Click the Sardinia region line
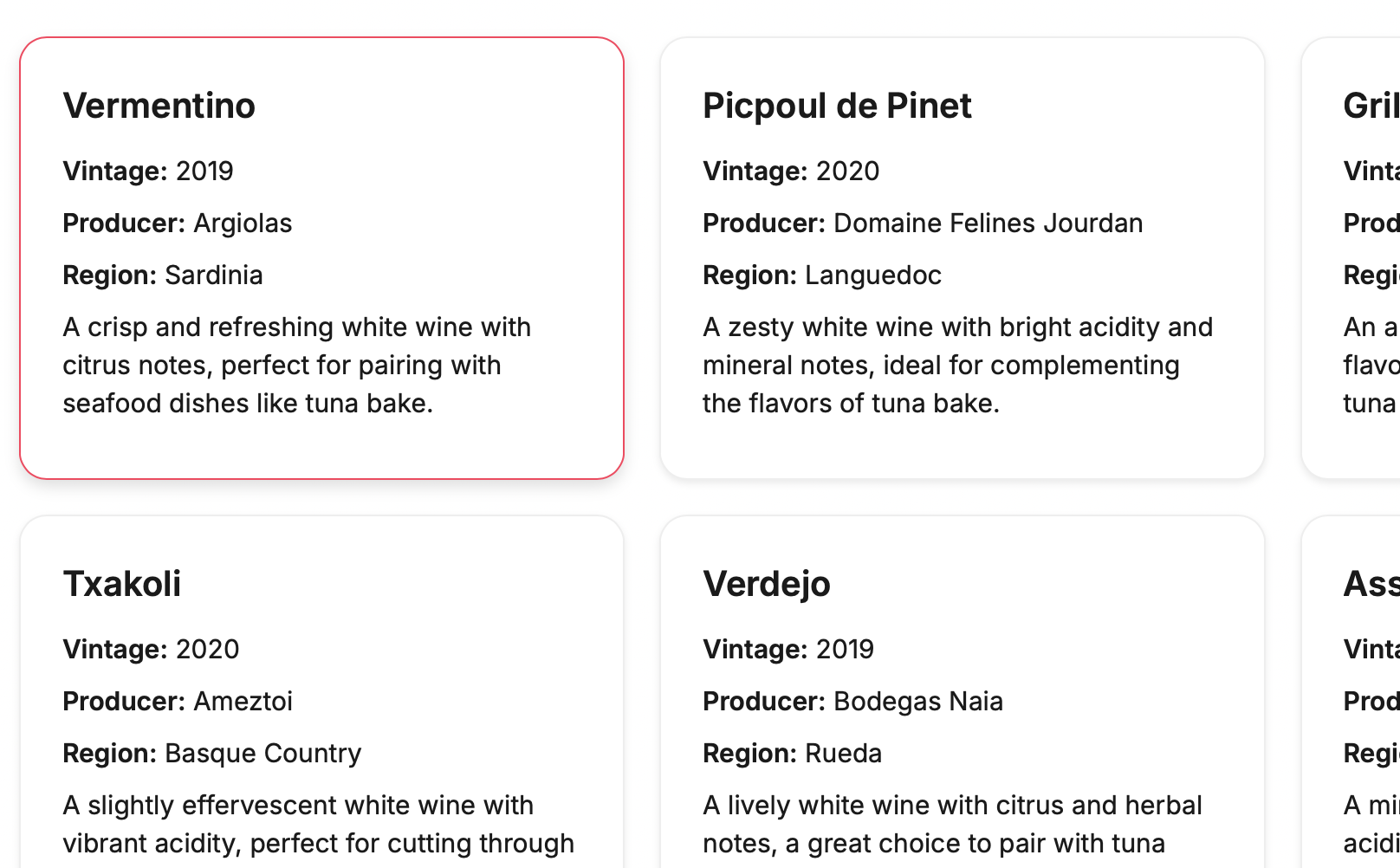 pyautogui.click(x=163, y=275)
